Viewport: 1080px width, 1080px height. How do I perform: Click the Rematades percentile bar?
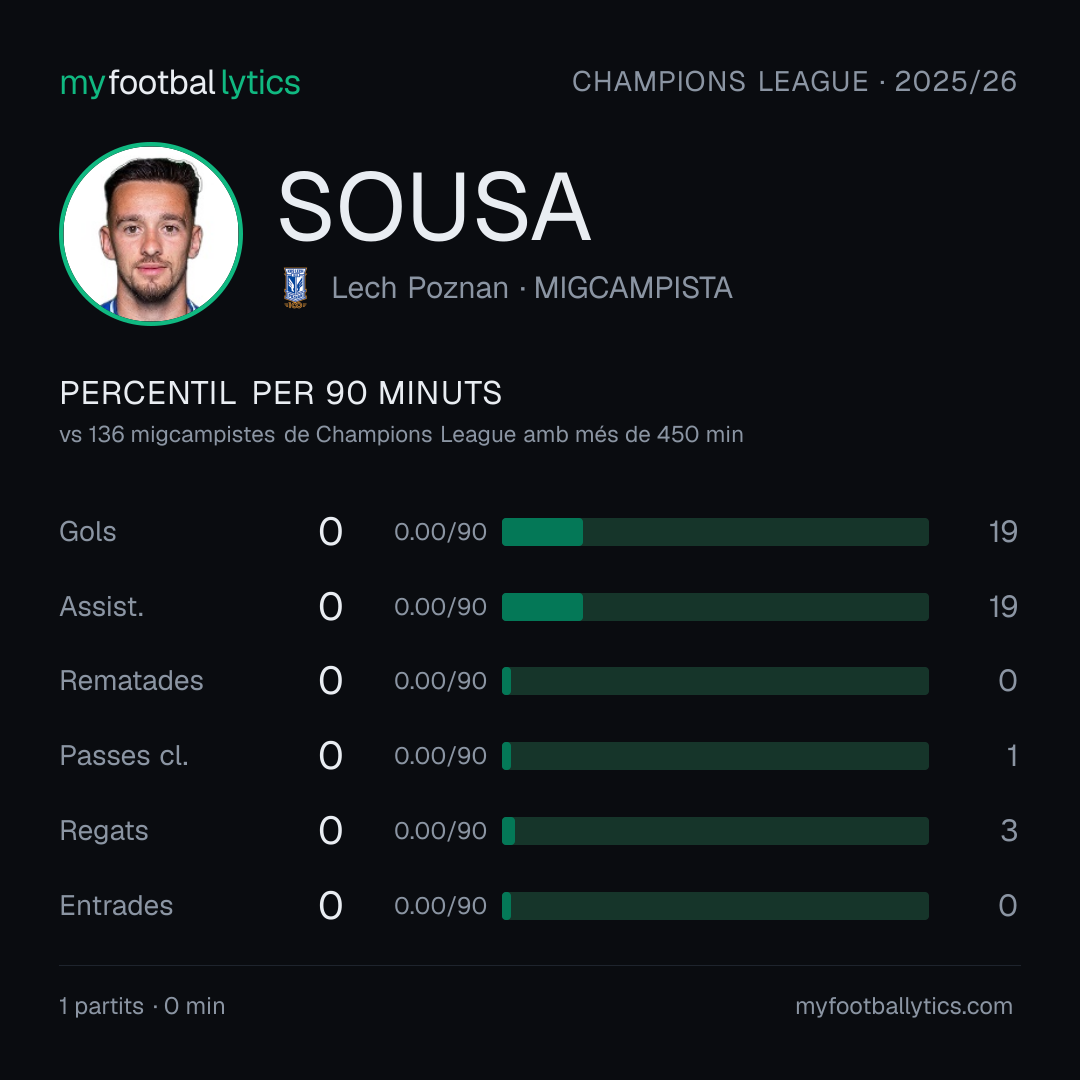point(715,681)
